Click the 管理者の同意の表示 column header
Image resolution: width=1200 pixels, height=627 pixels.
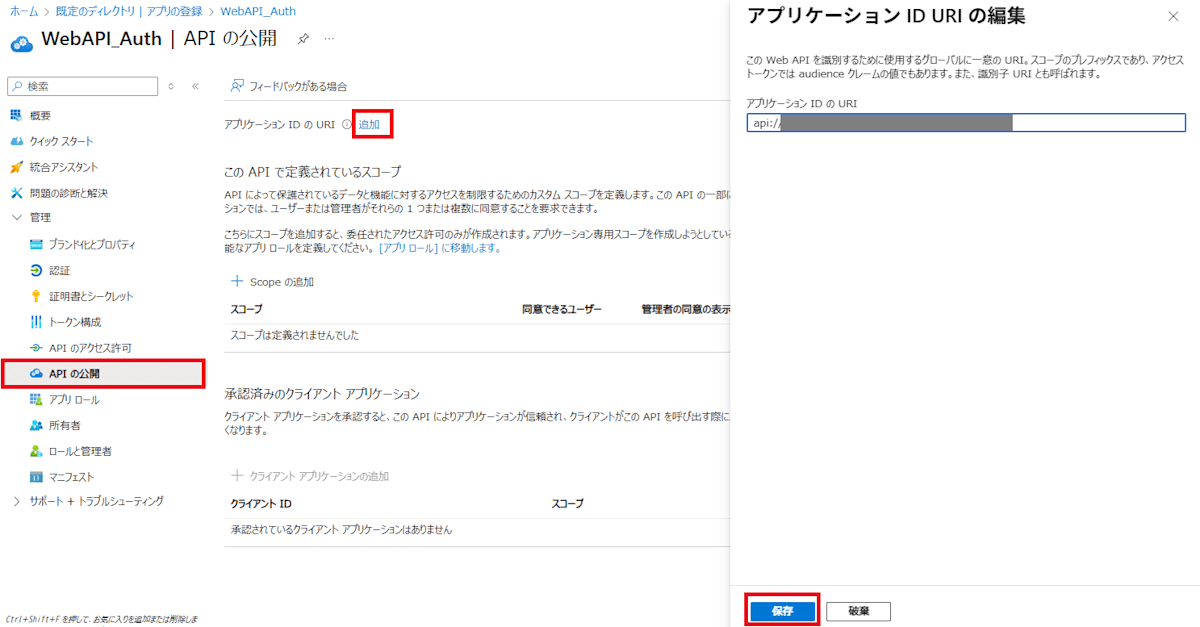685,310
